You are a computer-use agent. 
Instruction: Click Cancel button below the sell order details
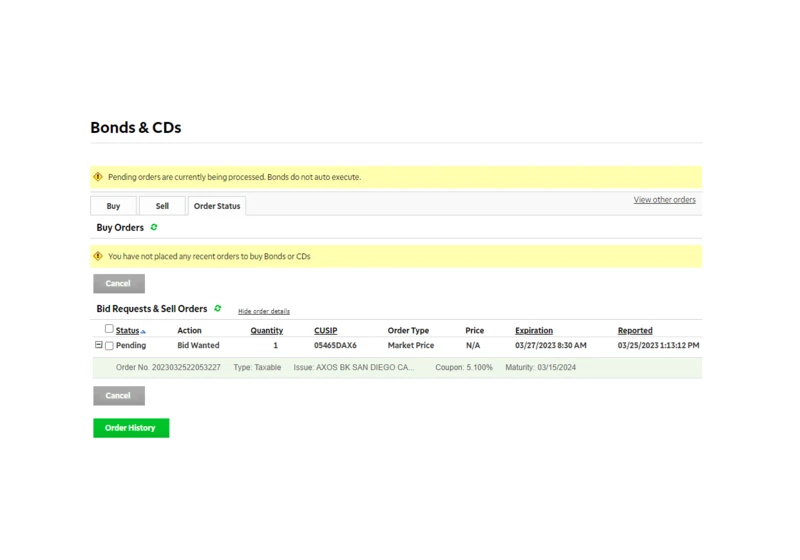click(x=119, y=396)
